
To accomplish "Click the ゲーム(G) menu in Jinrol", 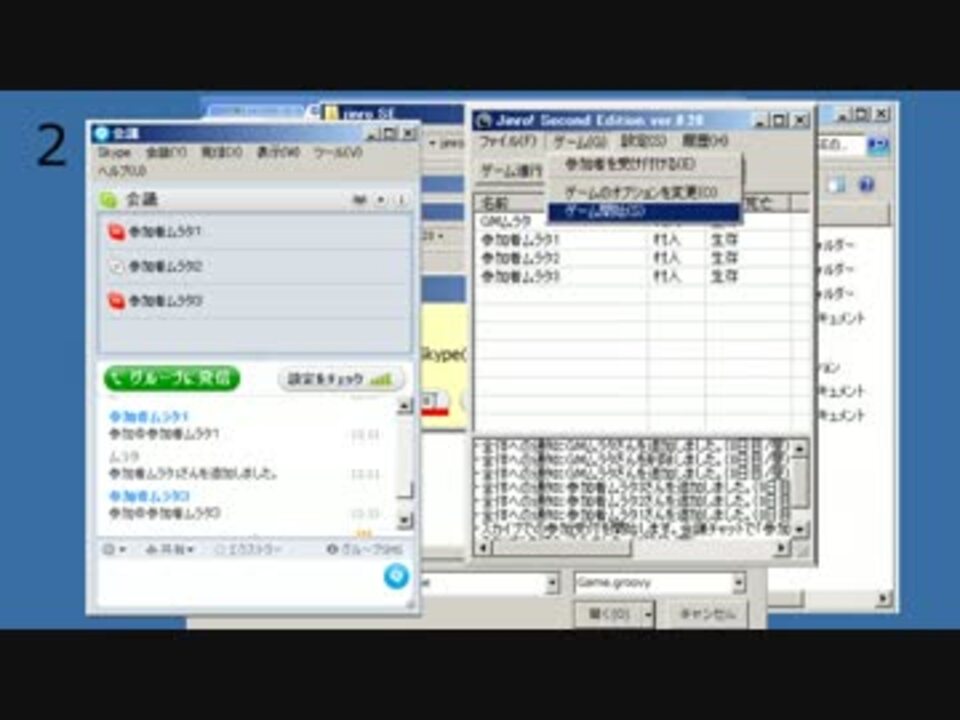I will [580, 141].
